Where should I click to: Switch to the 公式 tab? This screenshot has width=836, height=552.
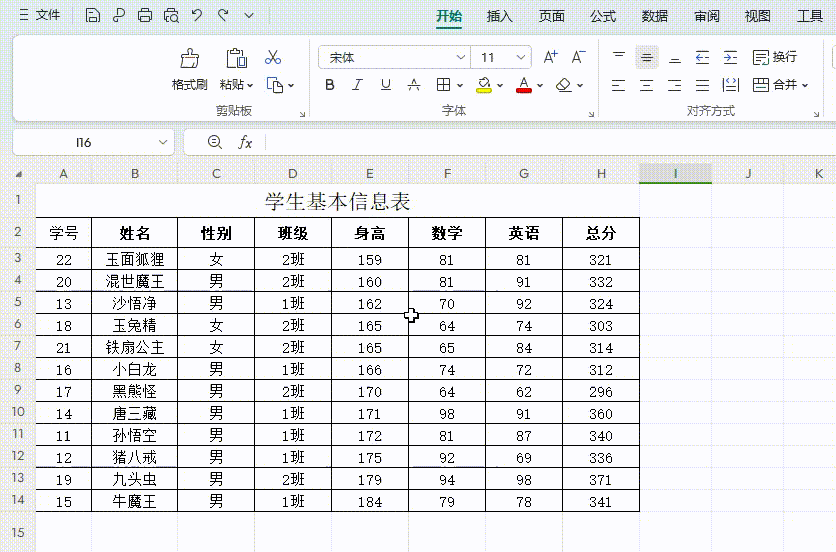tap(603, 16)
